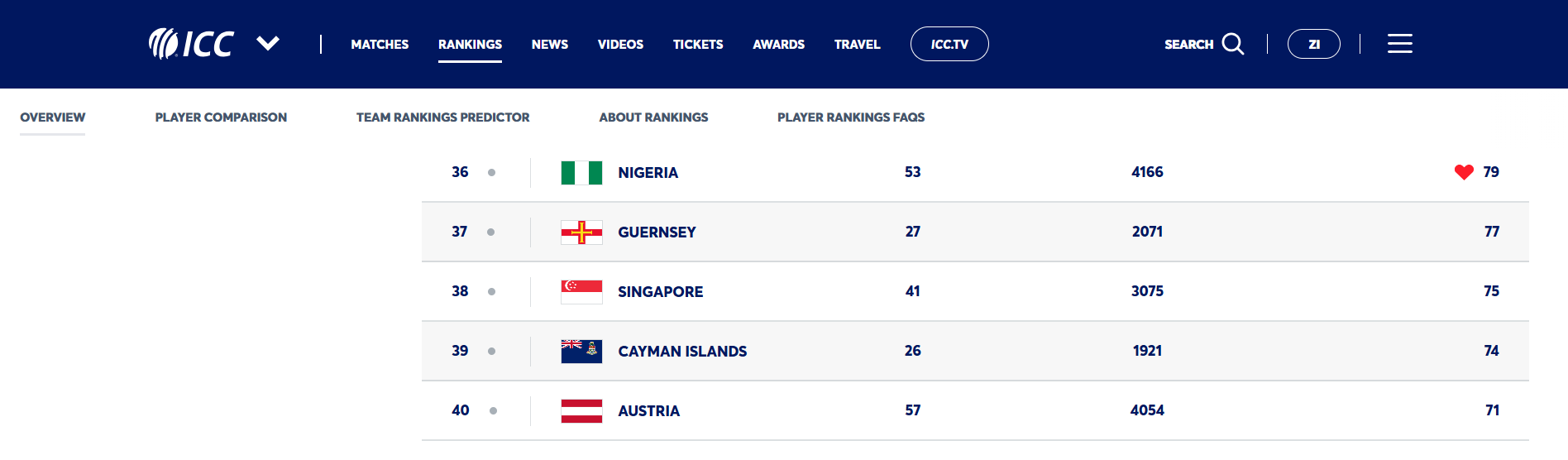Click the Tickets nav link
Viewport: 1568px width, 460px height.
698,45
